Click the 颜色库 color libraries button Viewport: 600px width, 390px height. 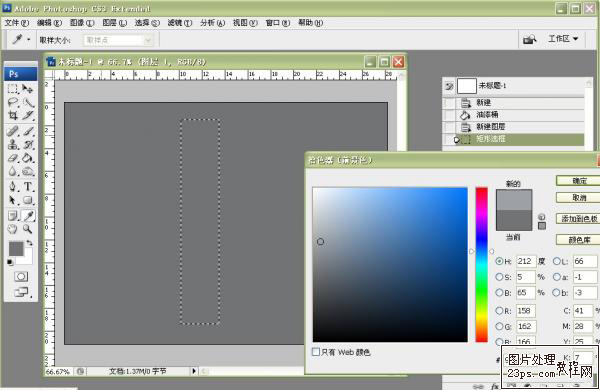pos(578,240)
